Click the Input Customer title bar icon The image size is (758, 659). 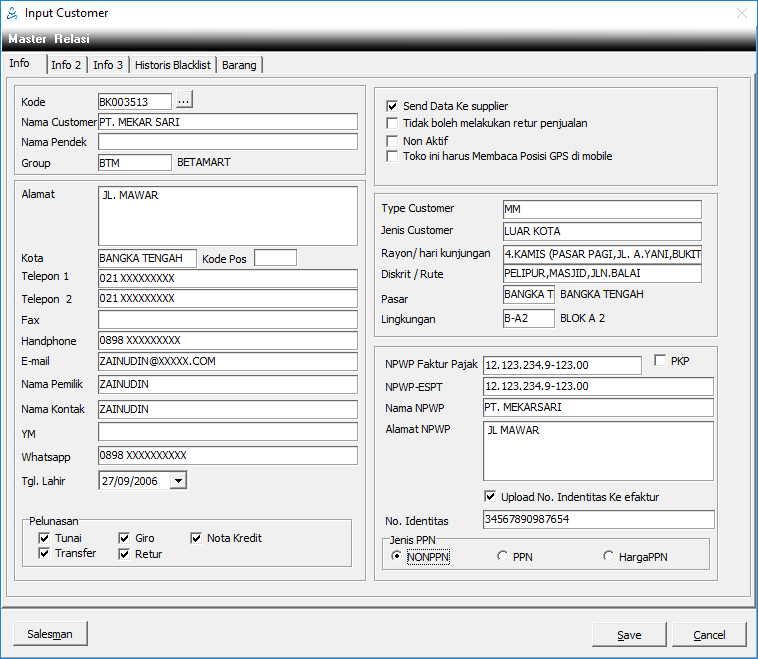pyautogui.click(x=12, y=14)
